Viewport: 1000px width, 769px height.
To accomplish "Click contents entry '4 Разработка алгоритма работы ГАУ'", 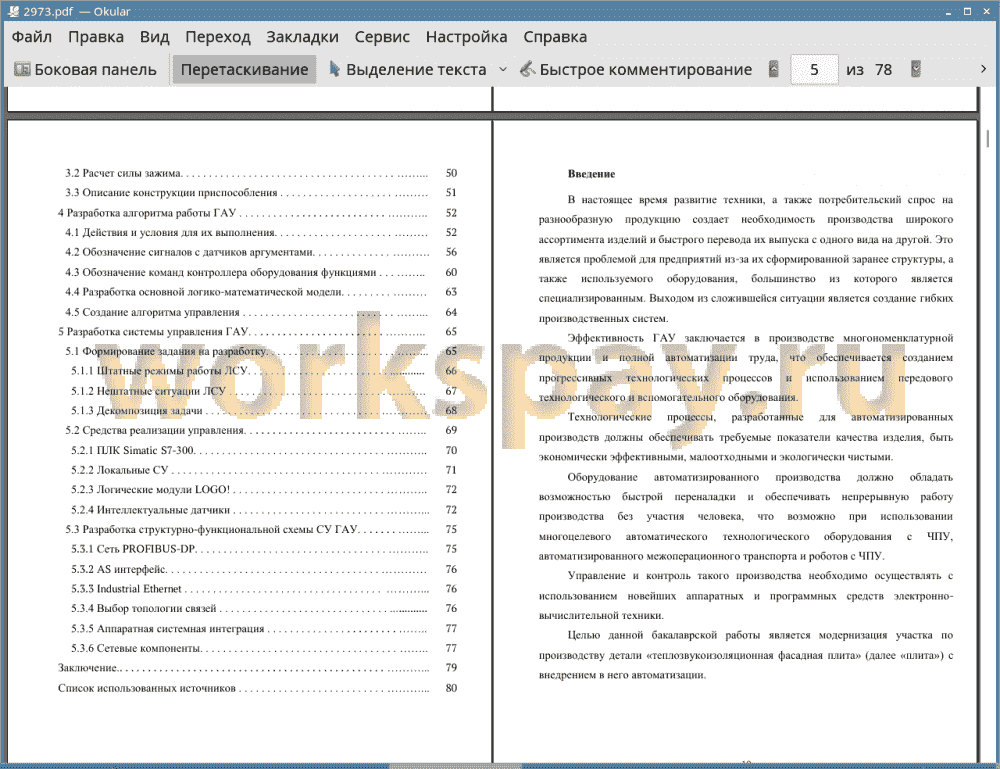I will tap(147, 213).
